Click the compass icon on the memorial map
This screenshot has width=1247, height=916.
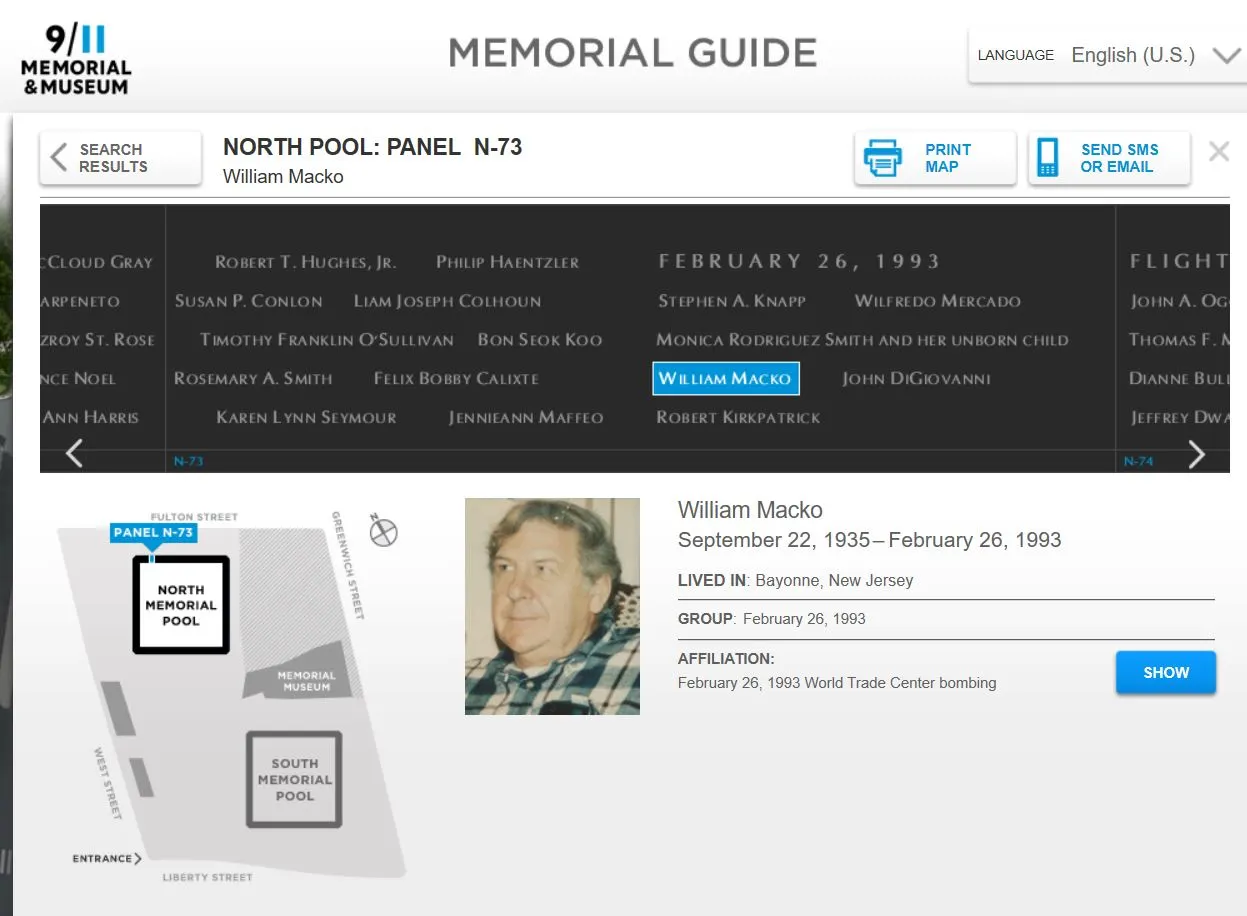click(384, 532)
